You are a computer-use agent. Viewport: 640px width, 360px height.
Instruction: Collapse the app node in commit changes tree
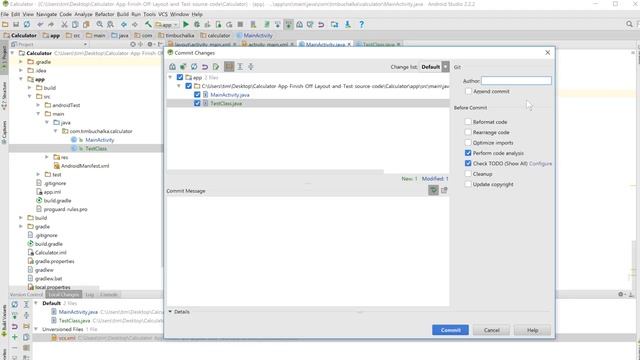coord(170,77)
